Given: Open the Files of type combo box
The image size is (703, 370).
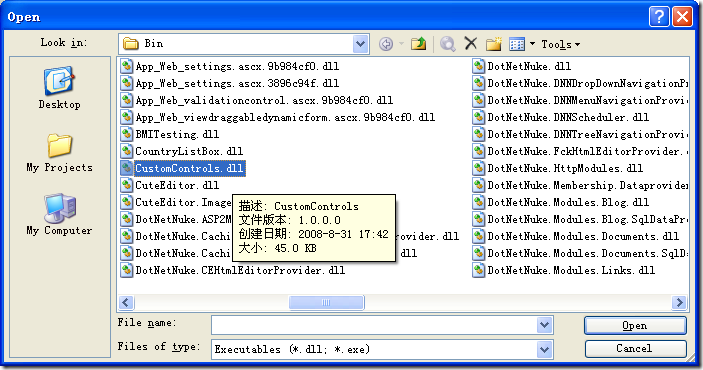Looking at the screenshot, I should pos(382,349).
